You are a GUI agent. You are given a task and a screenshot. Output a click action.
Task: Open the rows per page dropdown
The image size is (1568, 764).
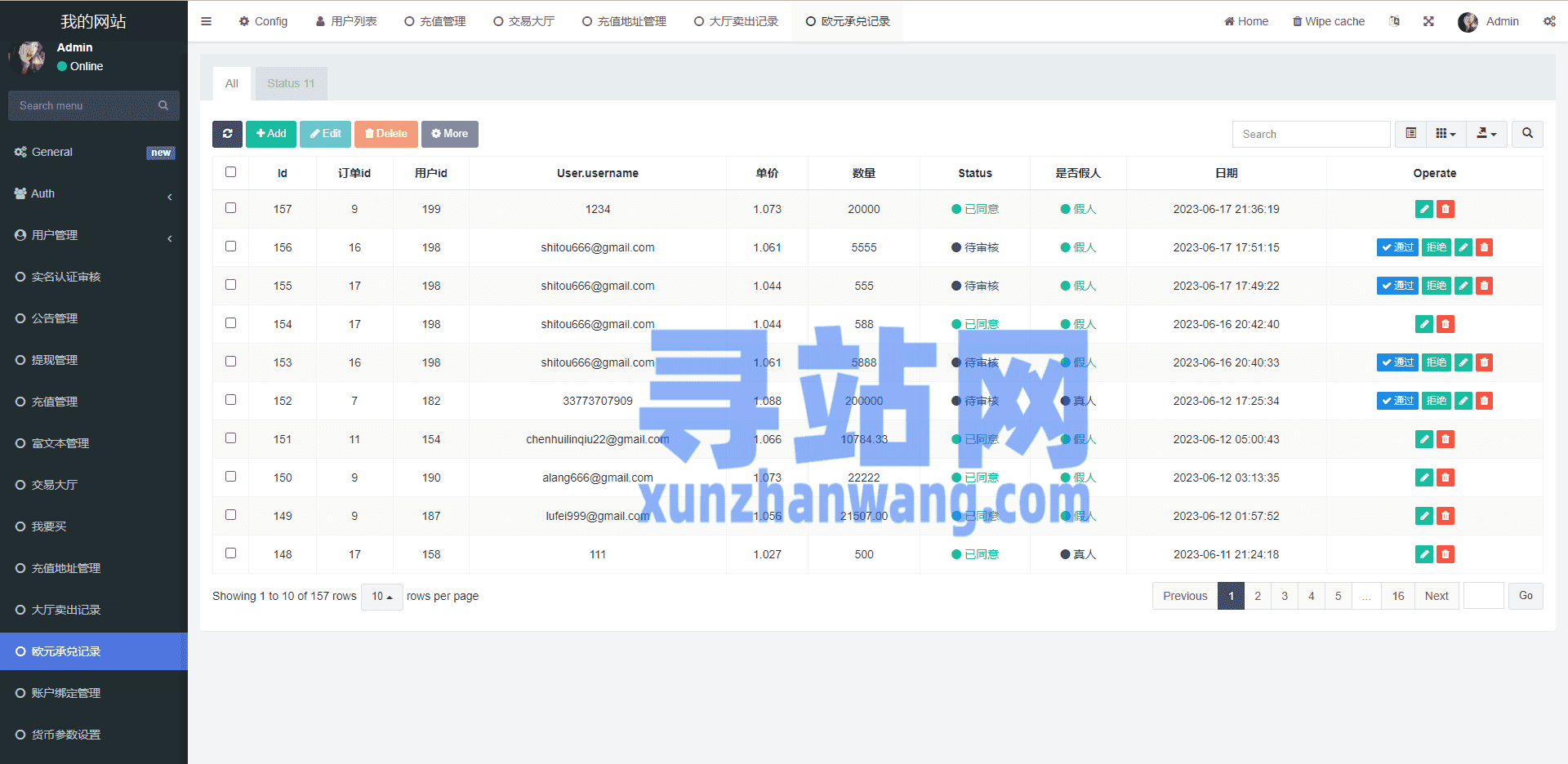(381, 597)
